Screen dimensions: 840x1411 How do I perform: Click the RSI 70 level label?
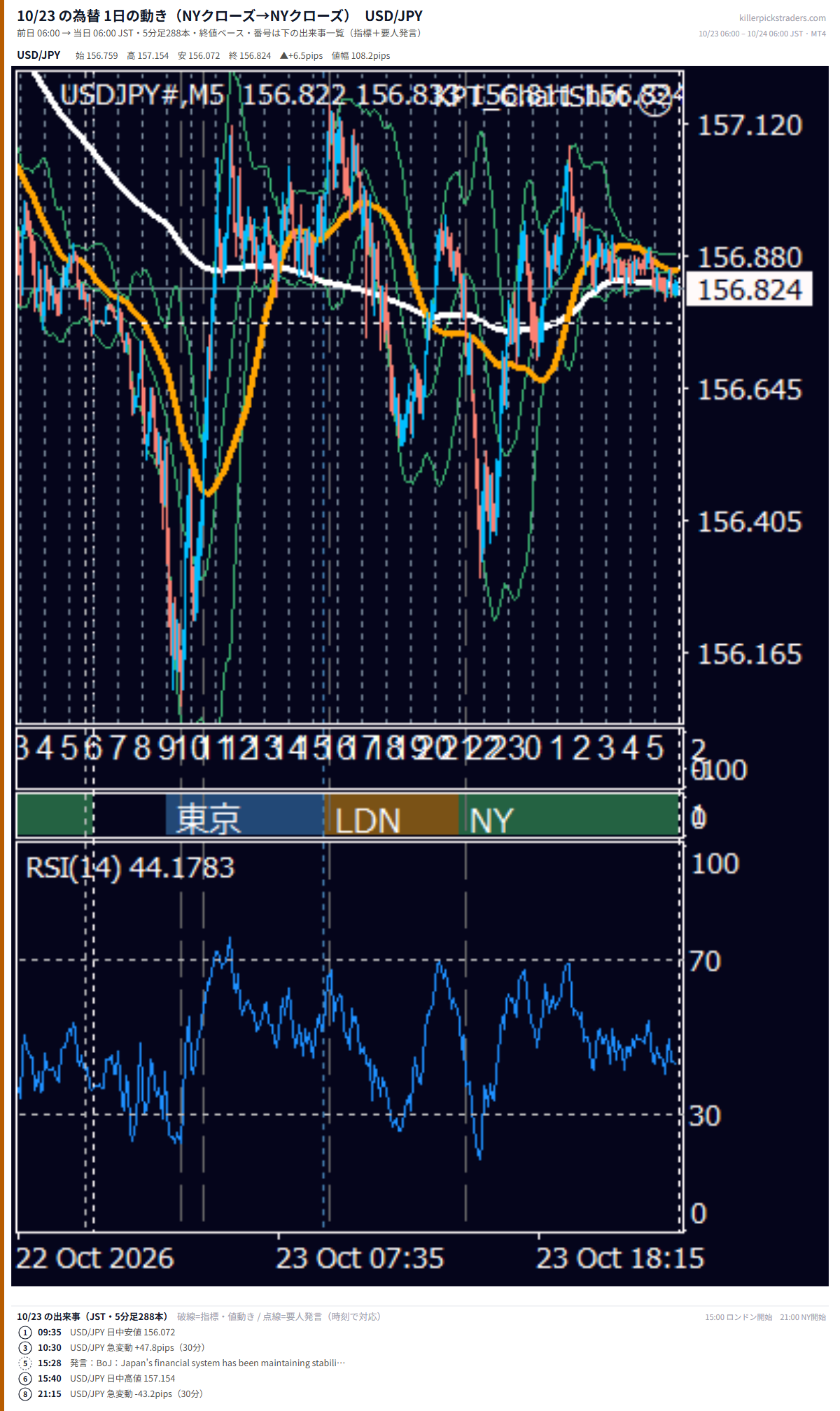(x=705, y=961)
